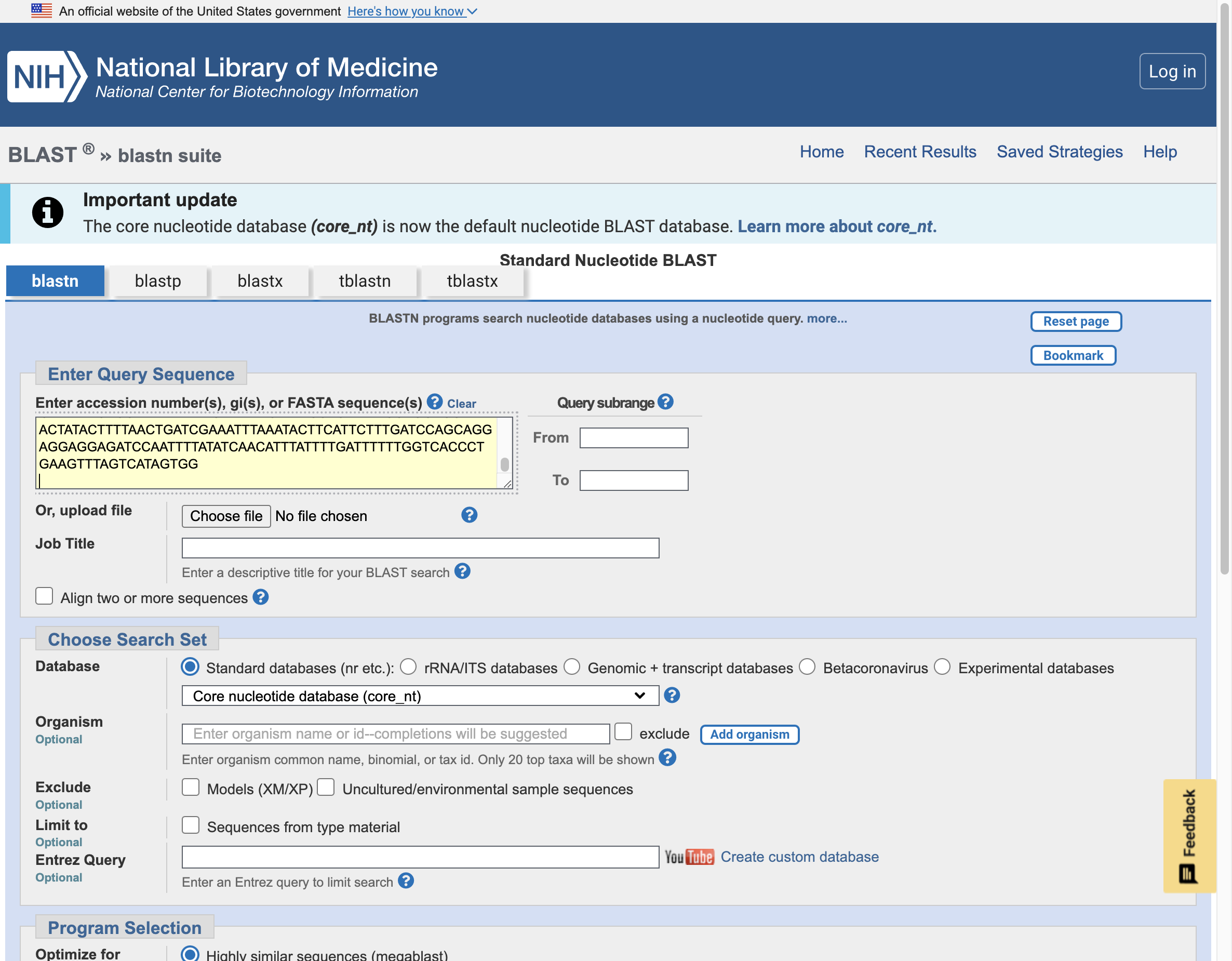Tick Uncultured/environmental sample sequences checkbox

tap(326, 787)
